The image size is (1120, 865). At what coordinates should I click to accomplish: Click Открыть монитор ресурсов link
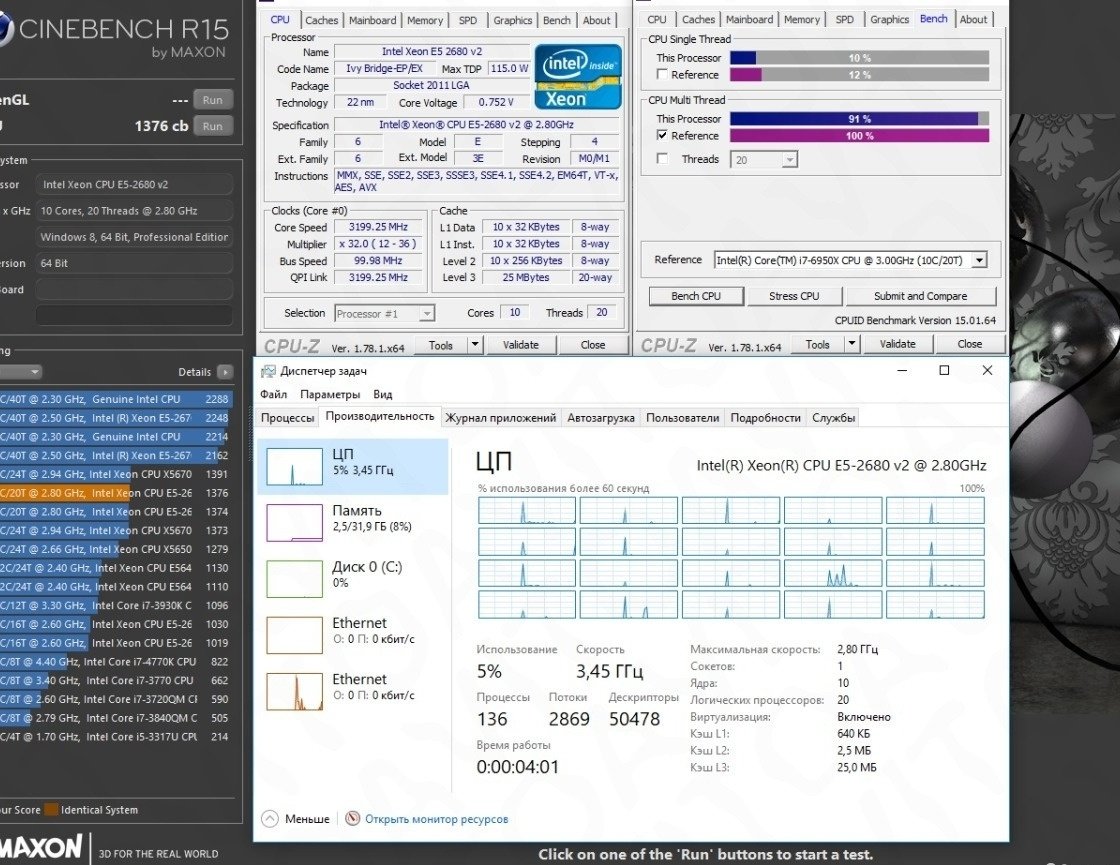point(436,819)
